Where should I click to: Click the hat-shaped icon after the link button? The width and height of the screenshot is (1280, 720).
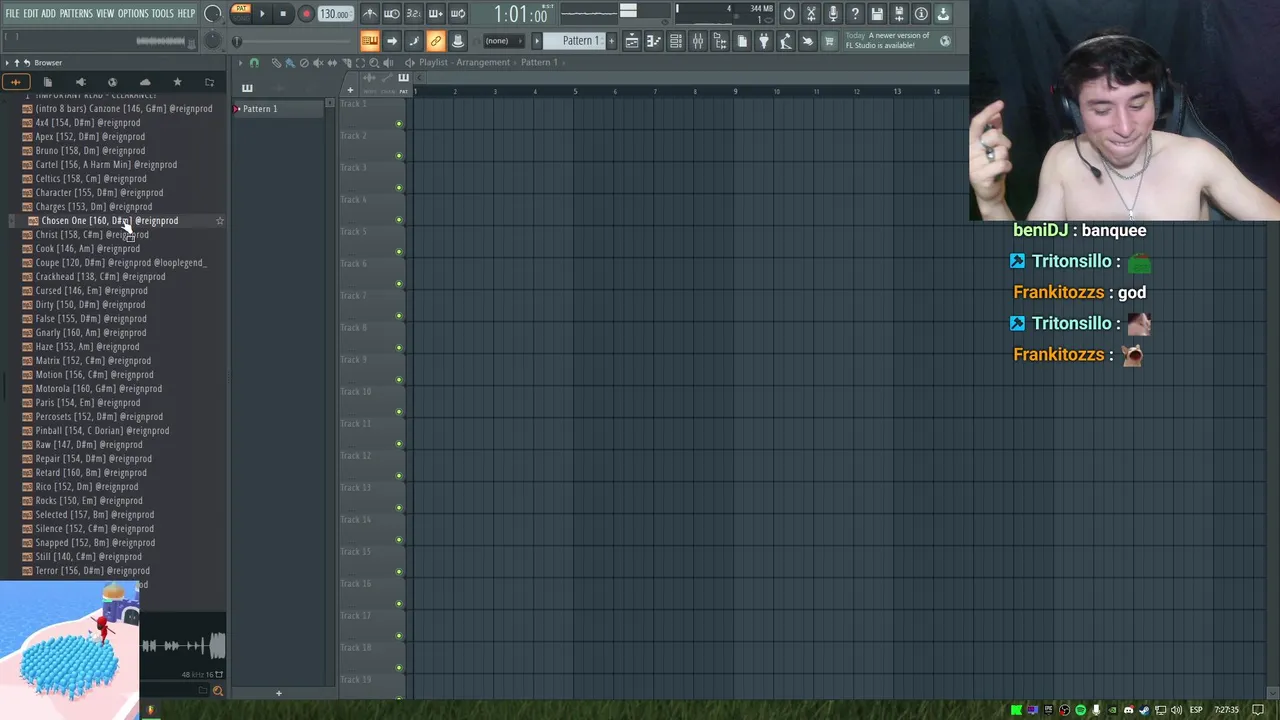[458, 41]
